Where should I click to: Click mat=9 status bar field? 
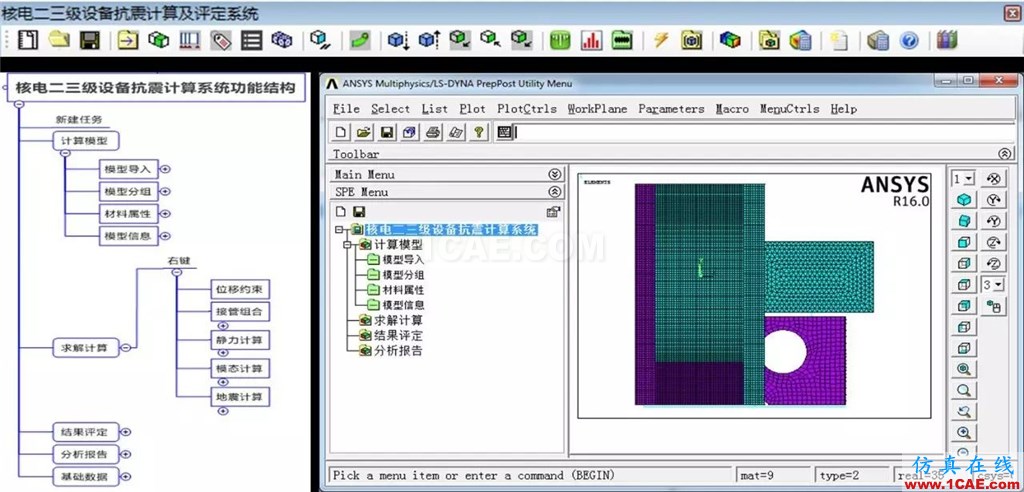773,476
